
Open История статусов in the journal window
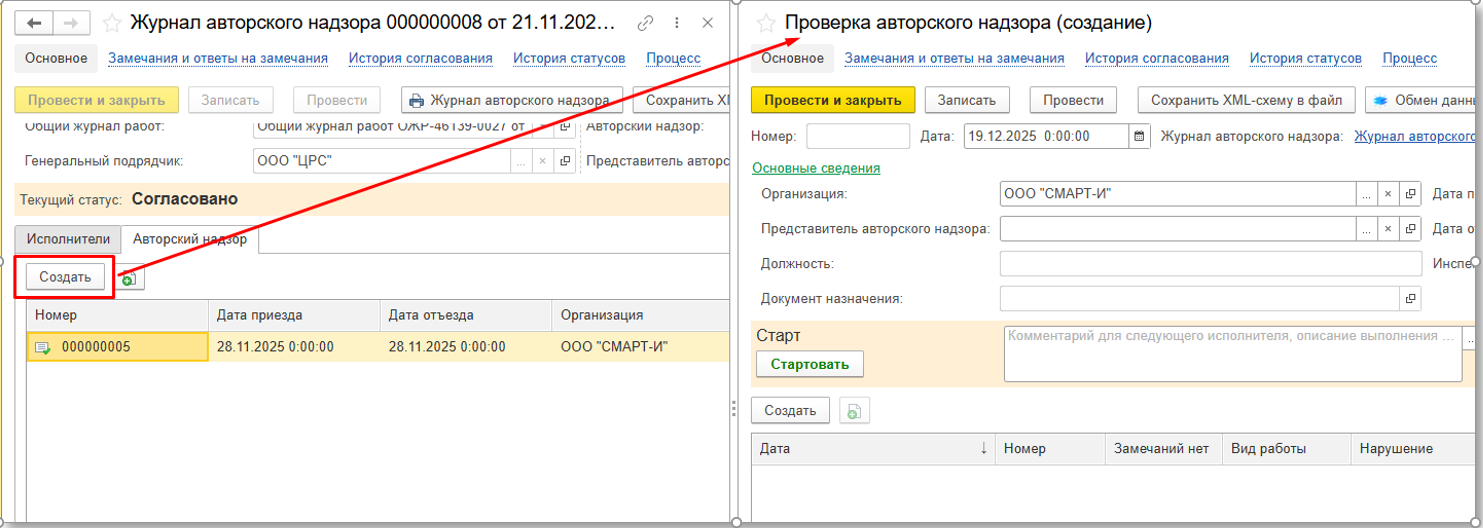[569, 58]
